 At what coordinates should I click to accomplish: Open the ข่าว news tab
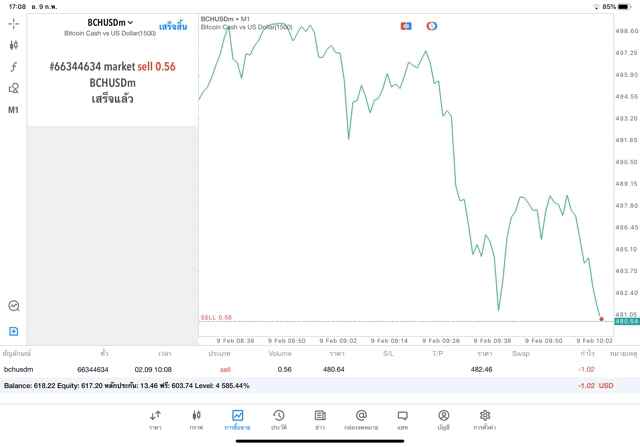point(320,420)
